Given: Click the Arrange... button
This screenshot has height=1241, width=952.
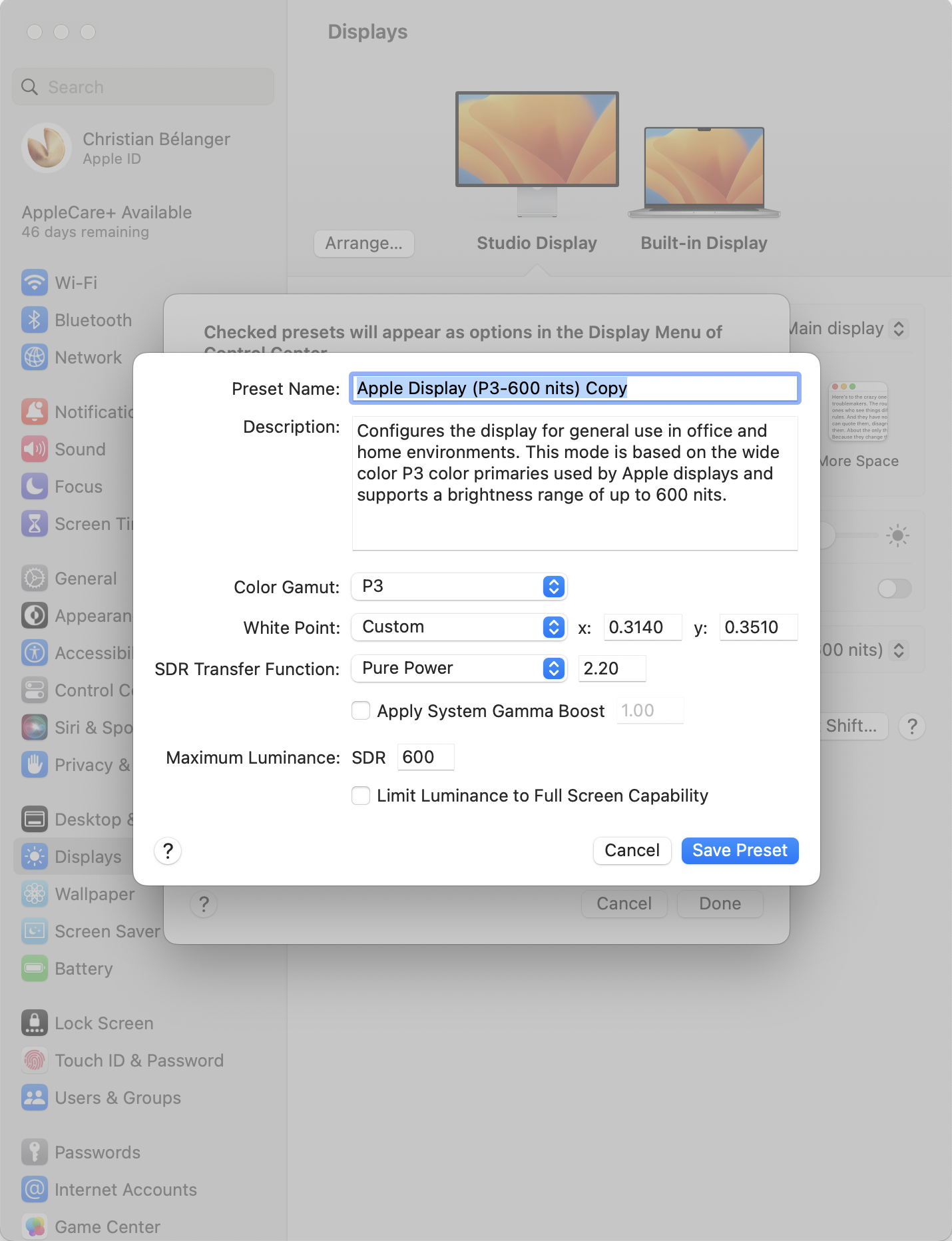Looking at the screenshot, I should (x=363, y=244).
